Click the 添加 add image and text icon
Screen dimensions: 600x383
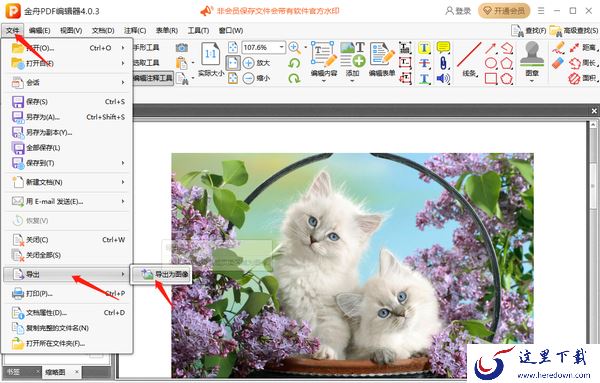point(352,54)
